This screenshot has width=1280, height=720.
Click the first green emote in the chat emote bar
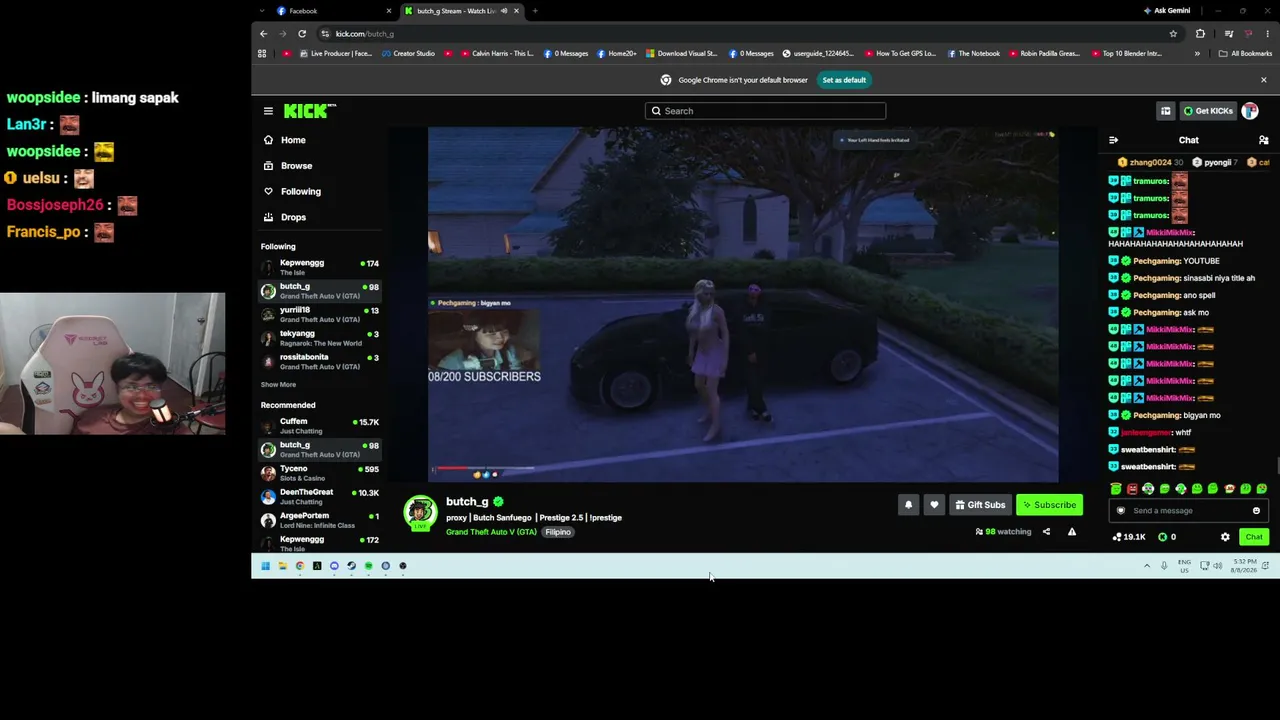click(1116, 489)
